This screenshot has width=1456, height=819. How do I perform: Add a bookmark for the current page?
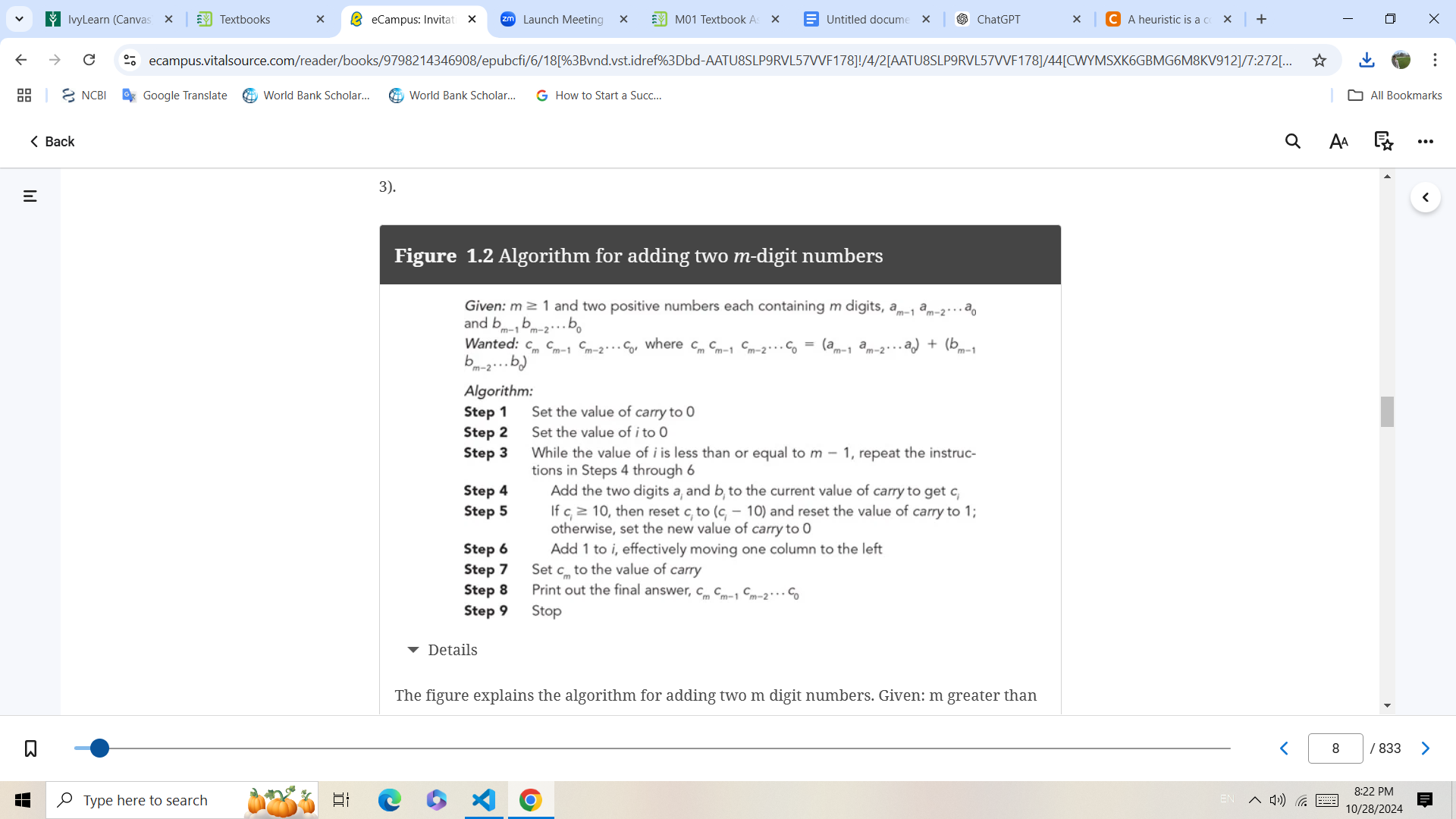point(30,748)
